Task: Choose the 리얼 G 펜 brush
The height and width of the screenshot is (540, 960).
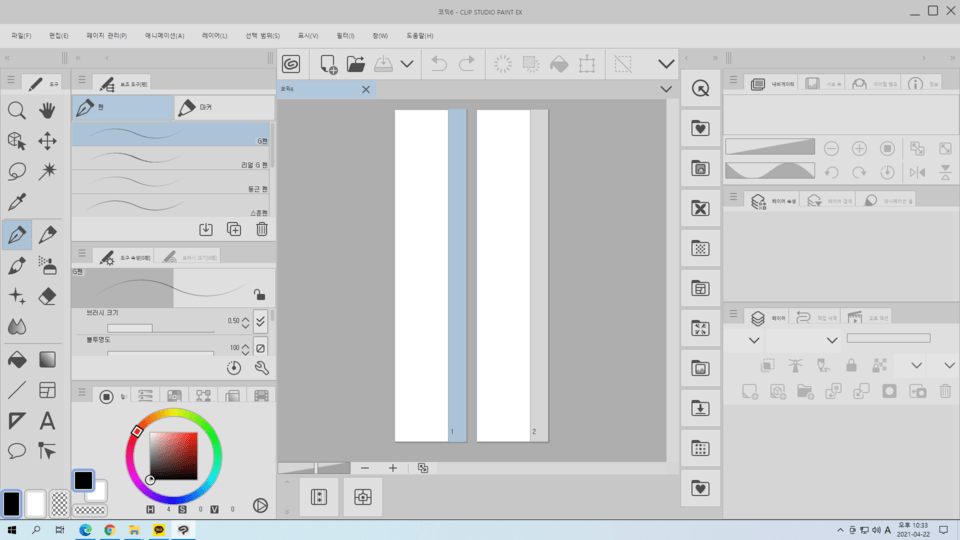Action: 171,159
